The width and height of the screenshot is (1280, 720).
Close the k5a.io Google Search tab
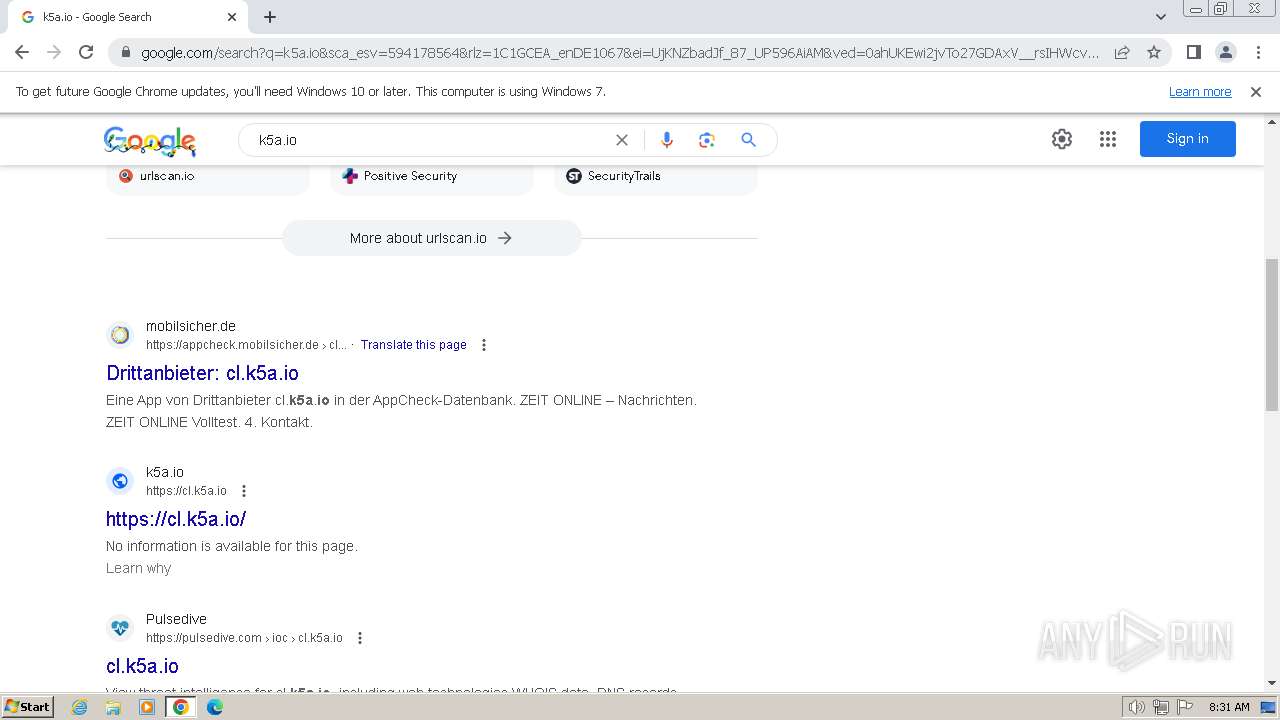232,17
